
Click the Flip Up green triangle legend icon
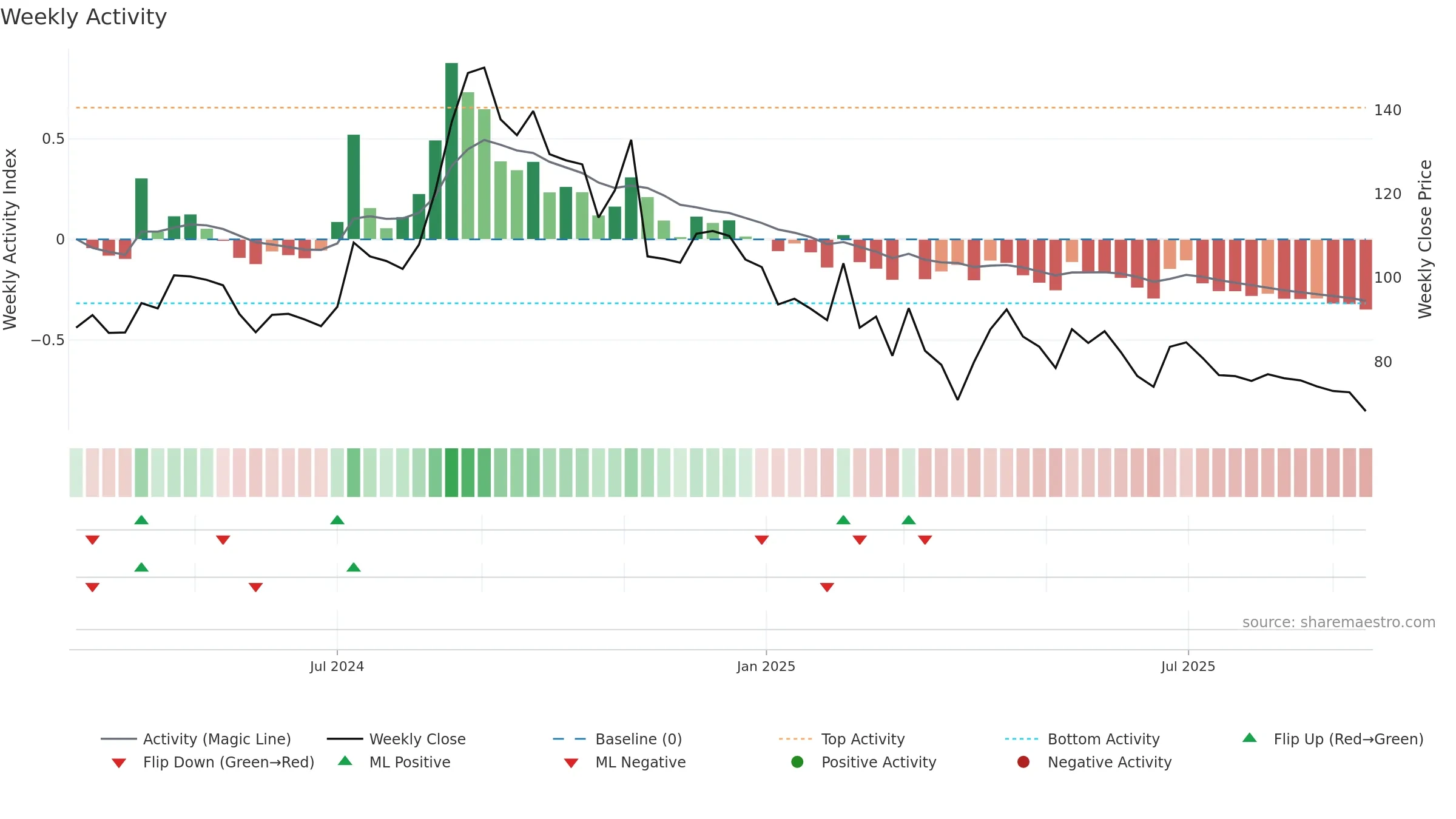[1250, 738]
